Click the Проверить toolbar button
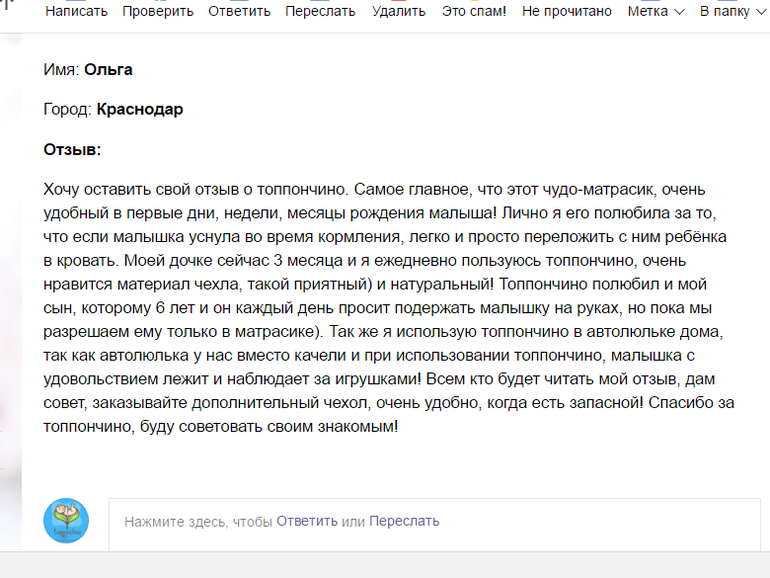The height and width of the screenshot is (578, 770). click(158, 11)
